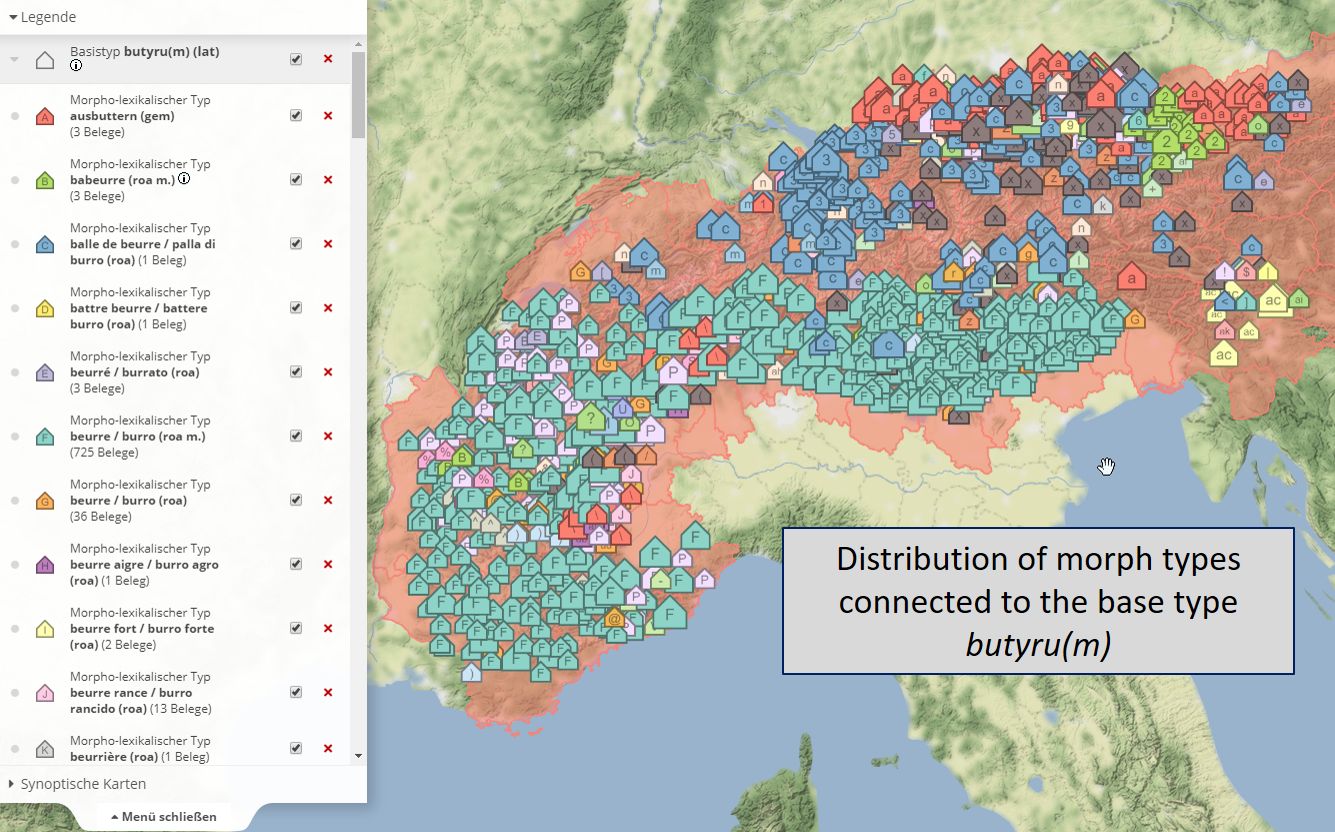Click the balle de beurre legend label
Screen dimensions: 1335x832
point(142,244)
